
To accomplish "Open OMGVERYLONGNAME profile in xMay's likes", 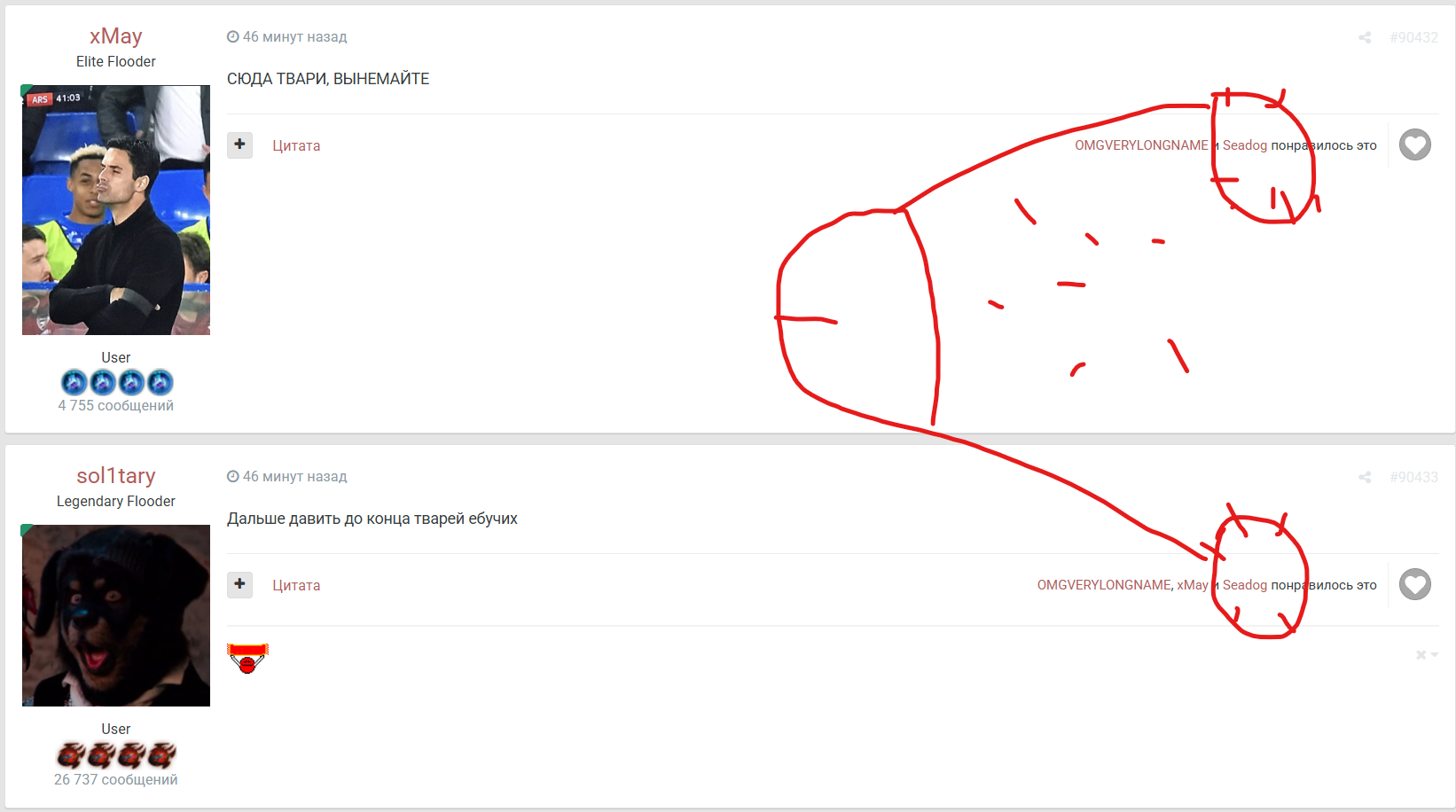I will tap(1141, 145).
